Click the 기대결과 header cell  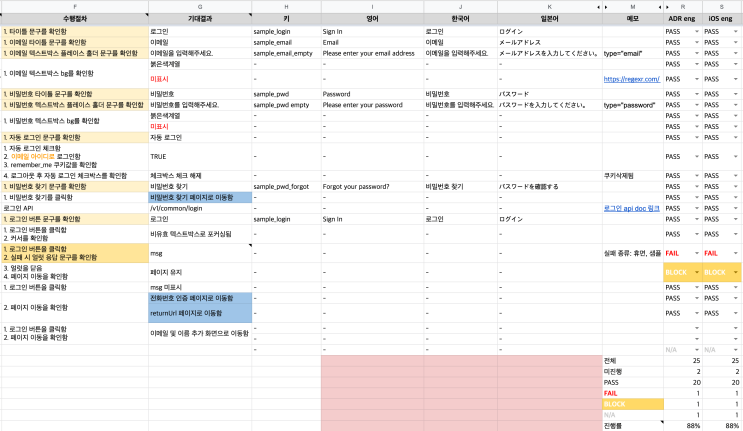tap(200, 19)
